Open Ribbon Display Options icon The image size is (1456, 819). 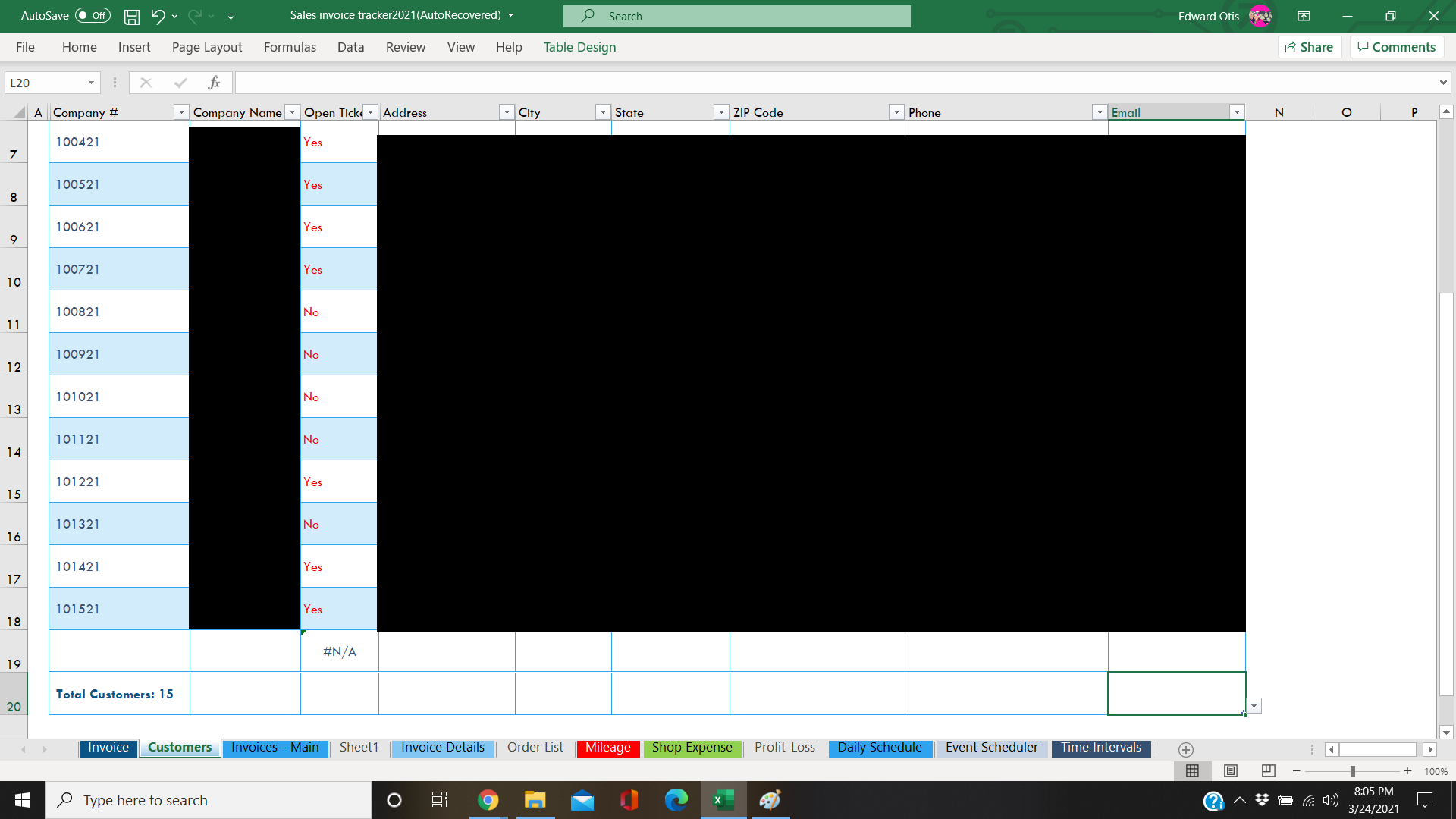click(x=1304, y=16)
